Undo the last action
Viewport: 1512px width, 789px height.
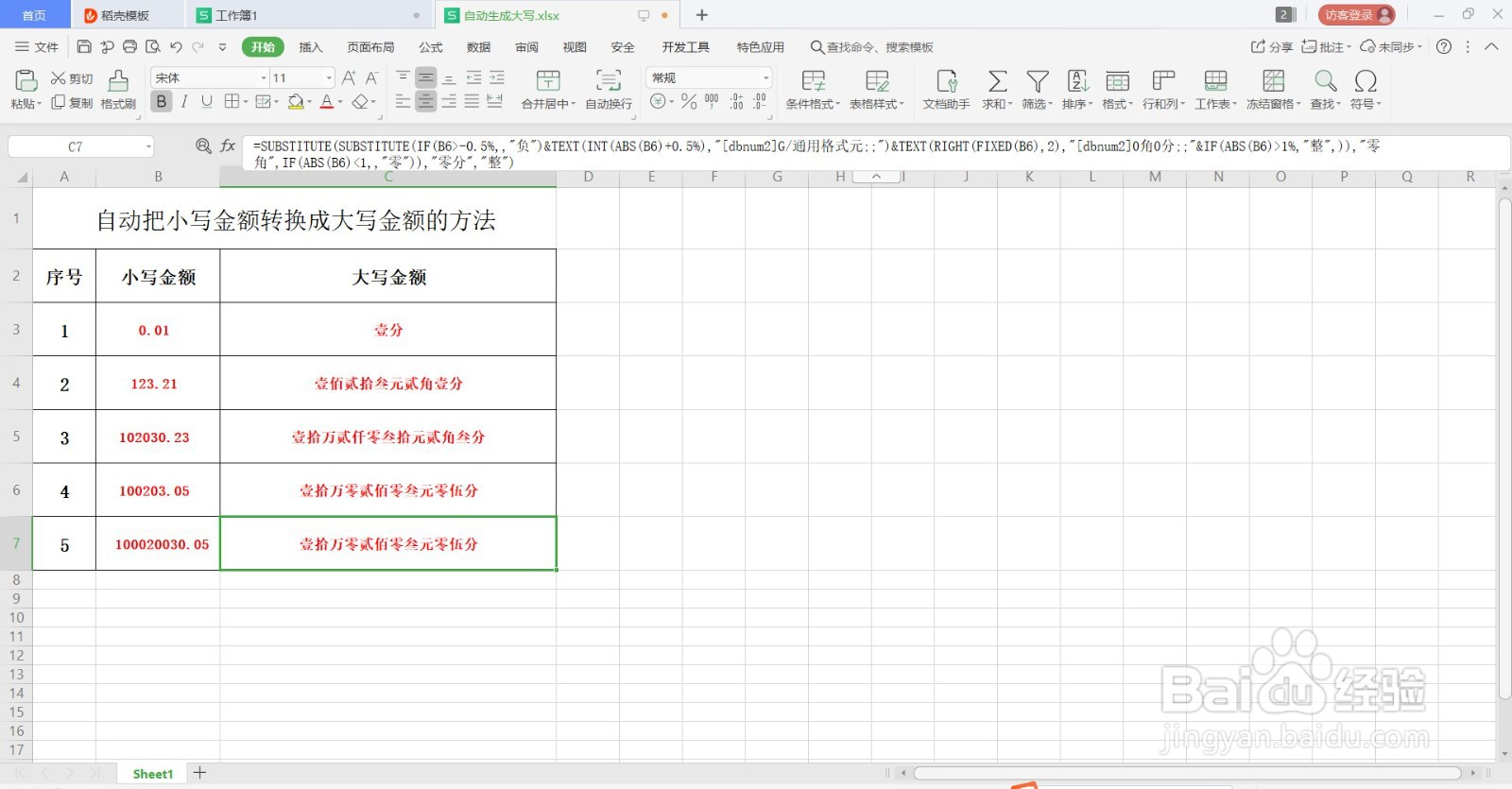point(176,47)
